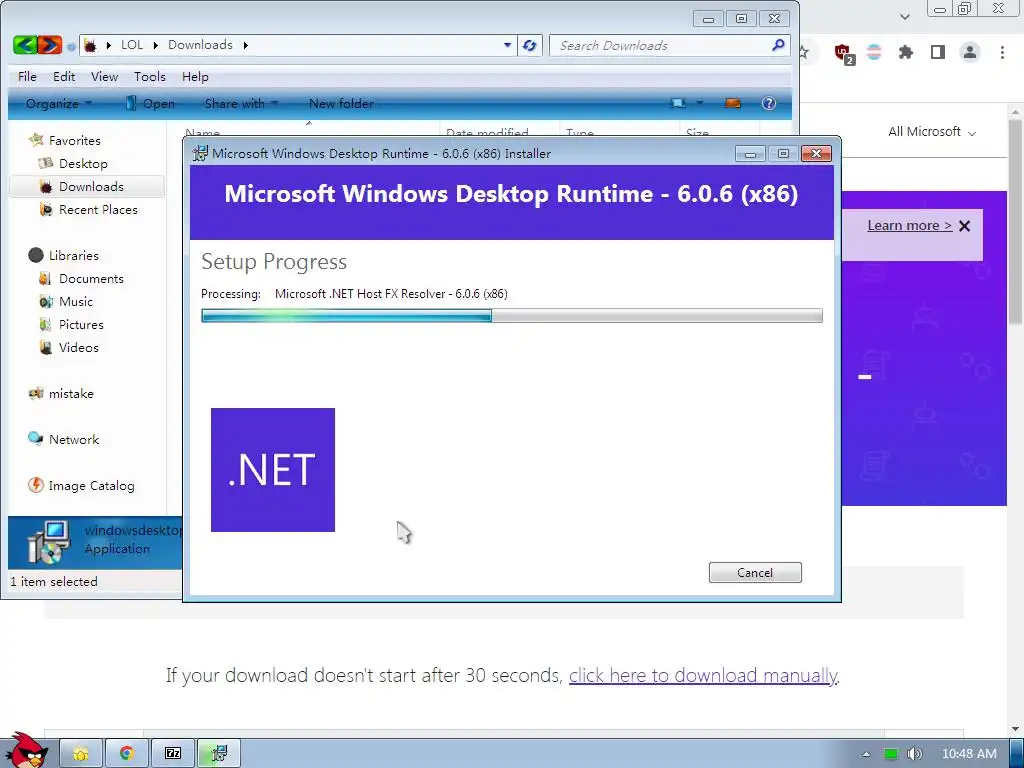Screen dimensions: 1024x768
Task: Click the .NET logo in the installer
Action: (x=273, y=470)
